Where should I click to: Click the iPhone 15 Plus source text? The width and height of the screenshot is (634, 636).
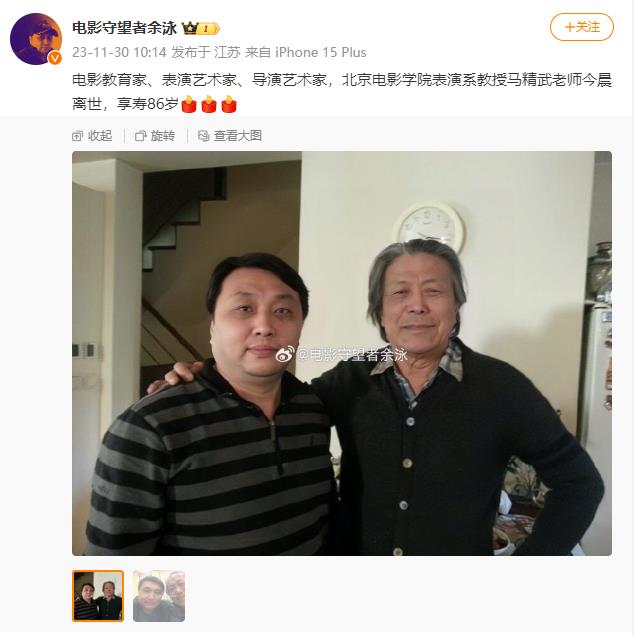321,52
